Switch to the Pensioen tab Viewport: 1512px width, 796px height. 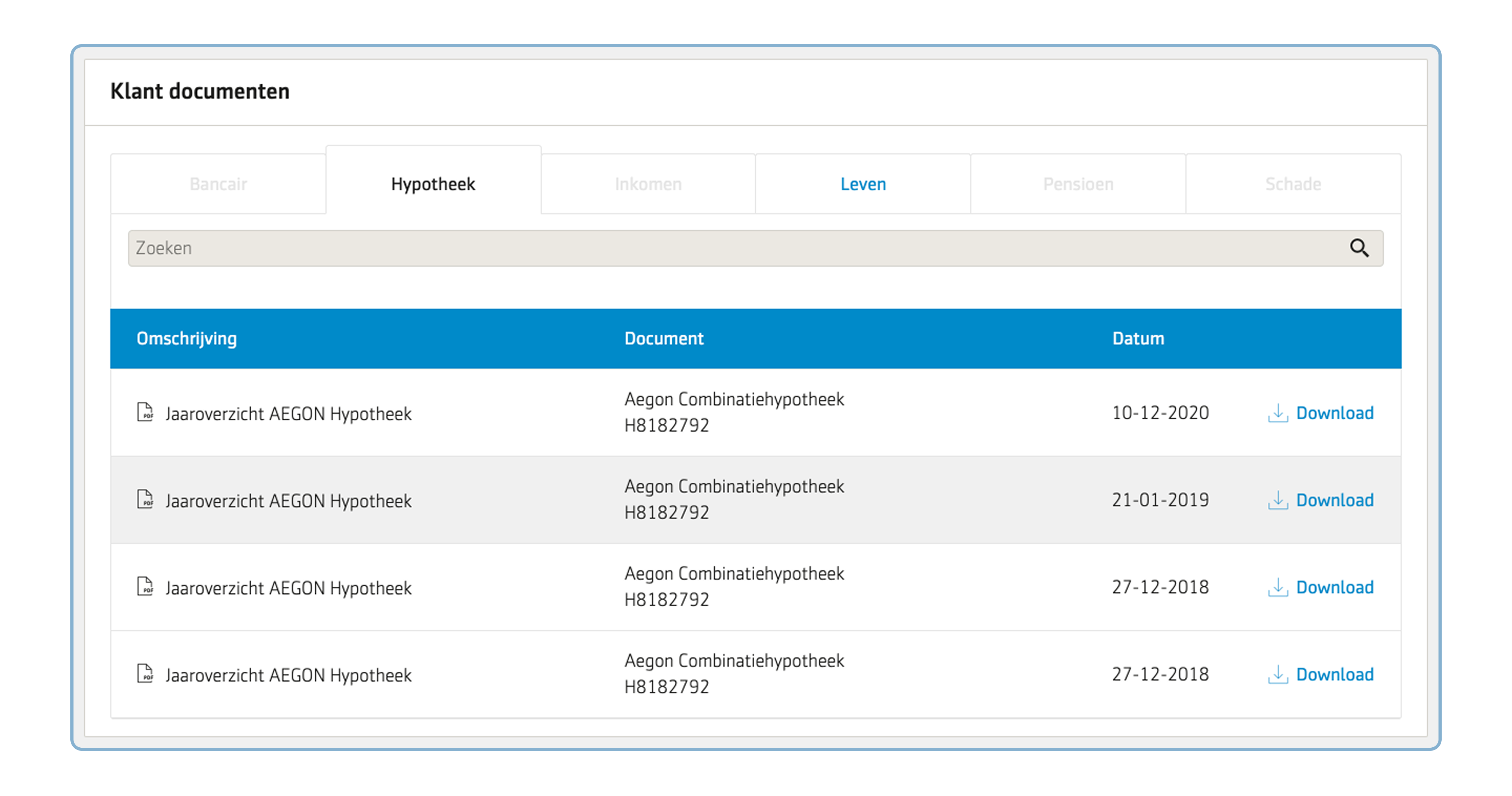point(1078,184)
